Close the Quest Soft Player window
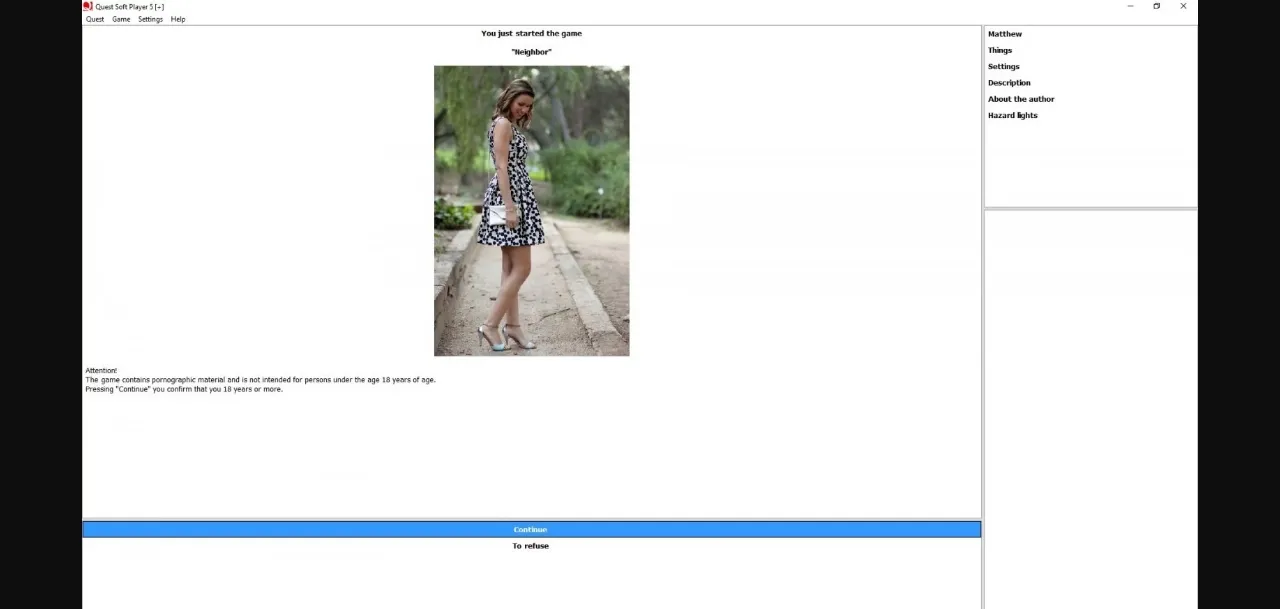 tap(1183, 6)
